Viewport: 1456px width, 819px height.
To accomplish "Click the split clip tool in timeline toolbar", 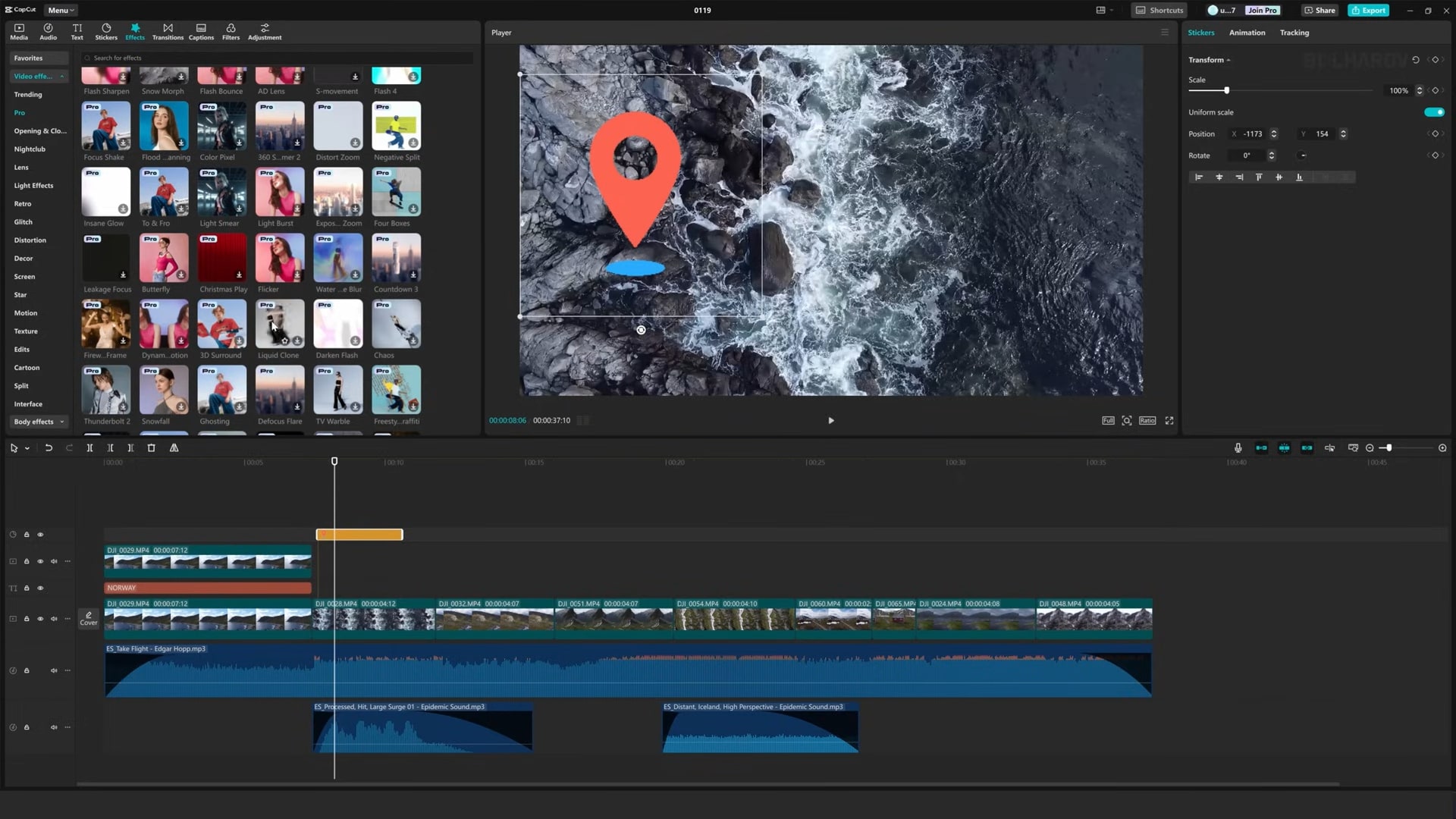I will point(89,448).
